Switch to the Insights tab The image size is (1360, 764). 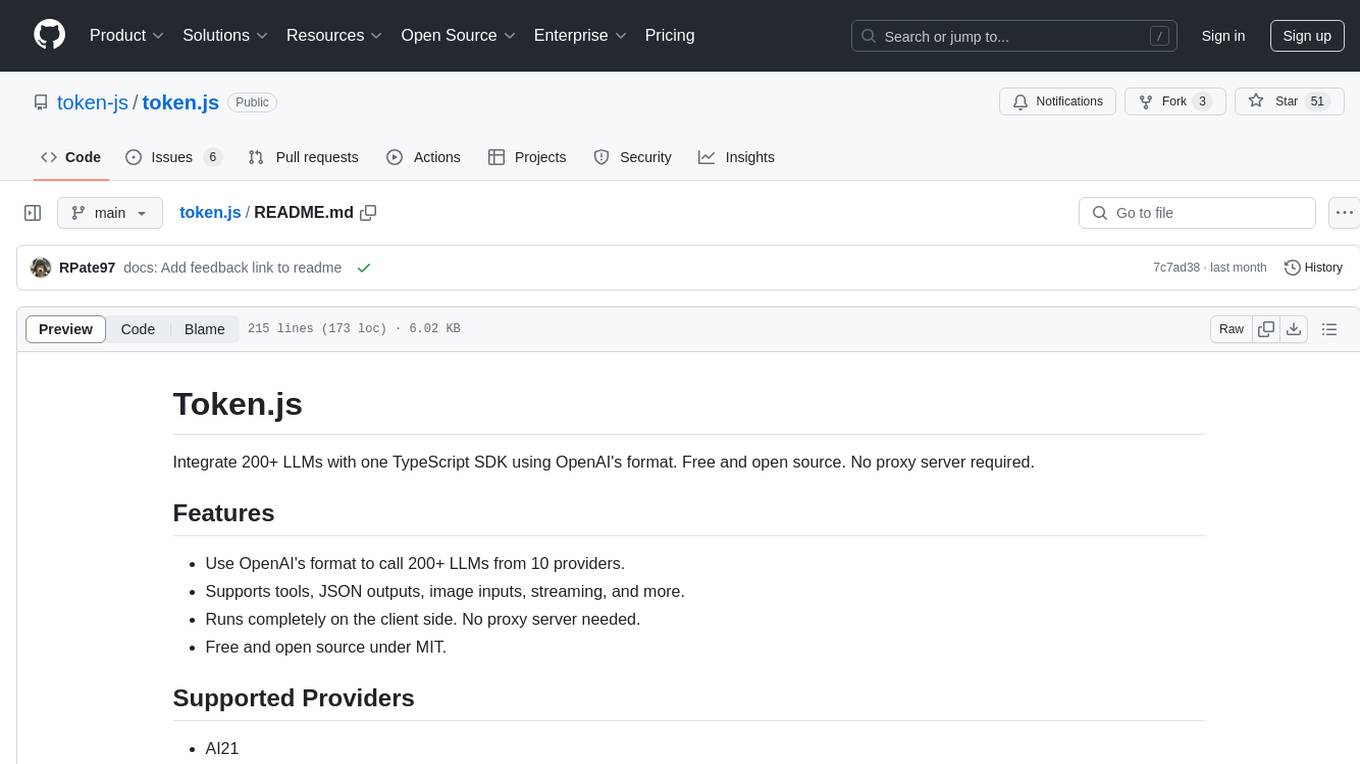coord(736,157)
